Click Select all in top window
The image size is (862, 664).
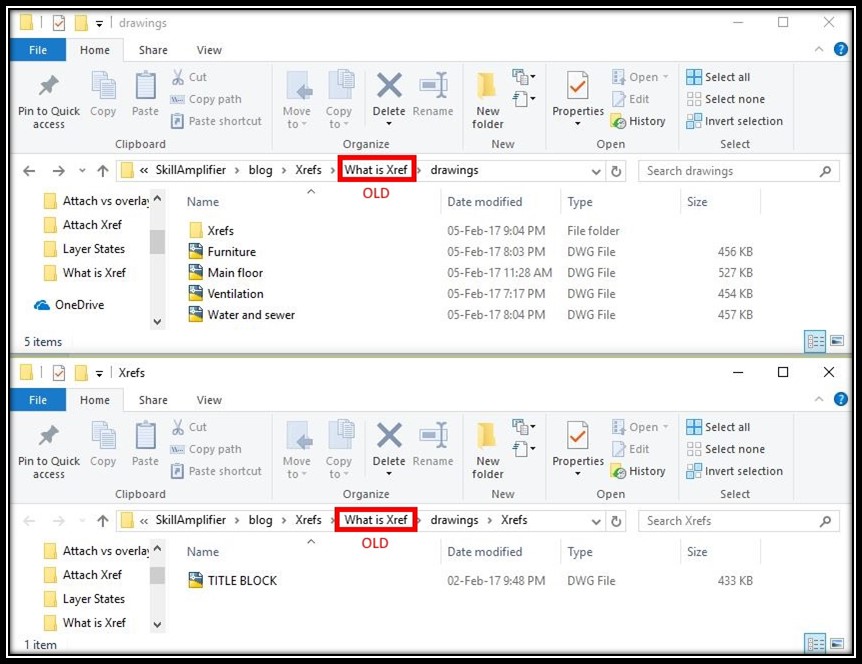[718, 77]
